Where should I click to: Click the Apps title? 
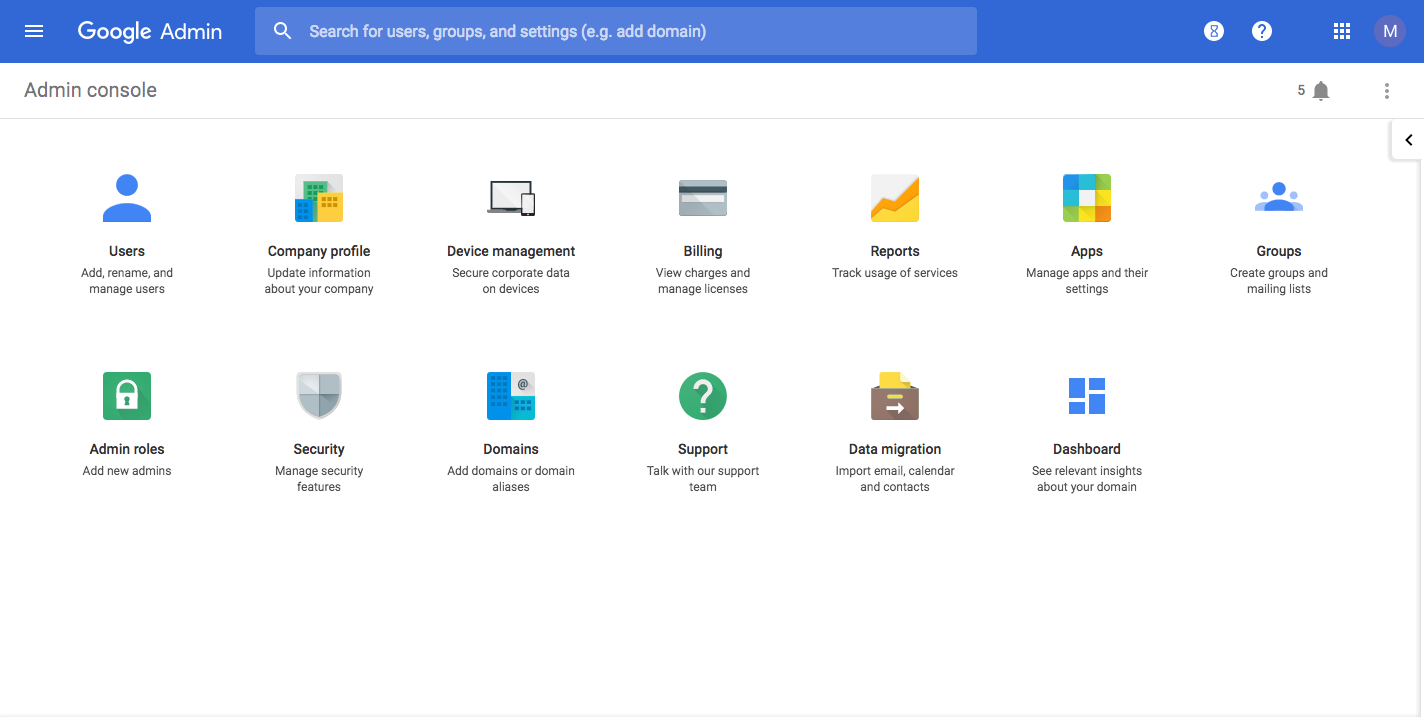click(1087, 251)
